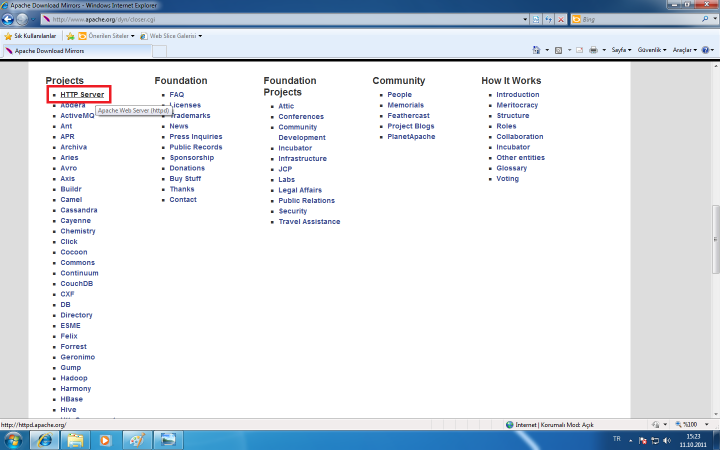The height and width of the screenshot is (450, 720).
Task: Expand the zoom level %100 dropdown
Action: coord(689,424)
